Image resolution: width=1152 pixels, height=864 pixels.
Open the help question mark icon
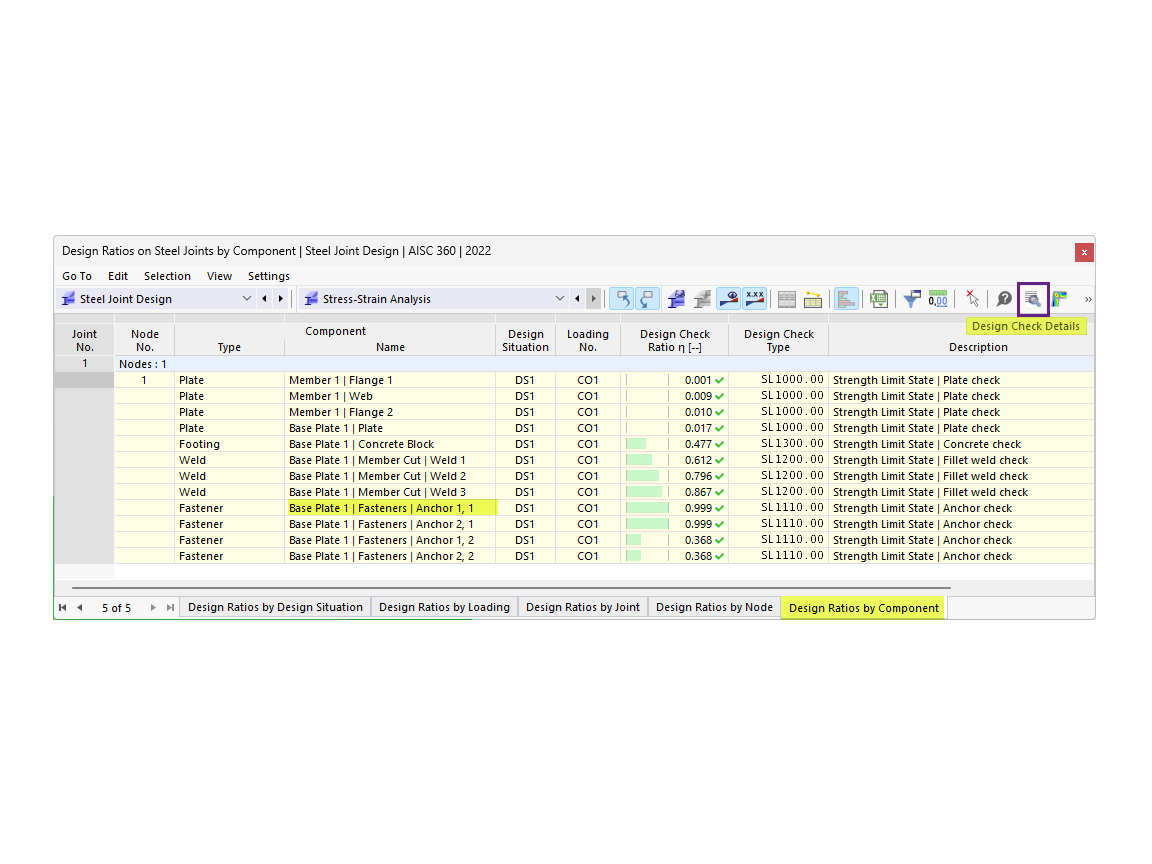(1004, 299)
